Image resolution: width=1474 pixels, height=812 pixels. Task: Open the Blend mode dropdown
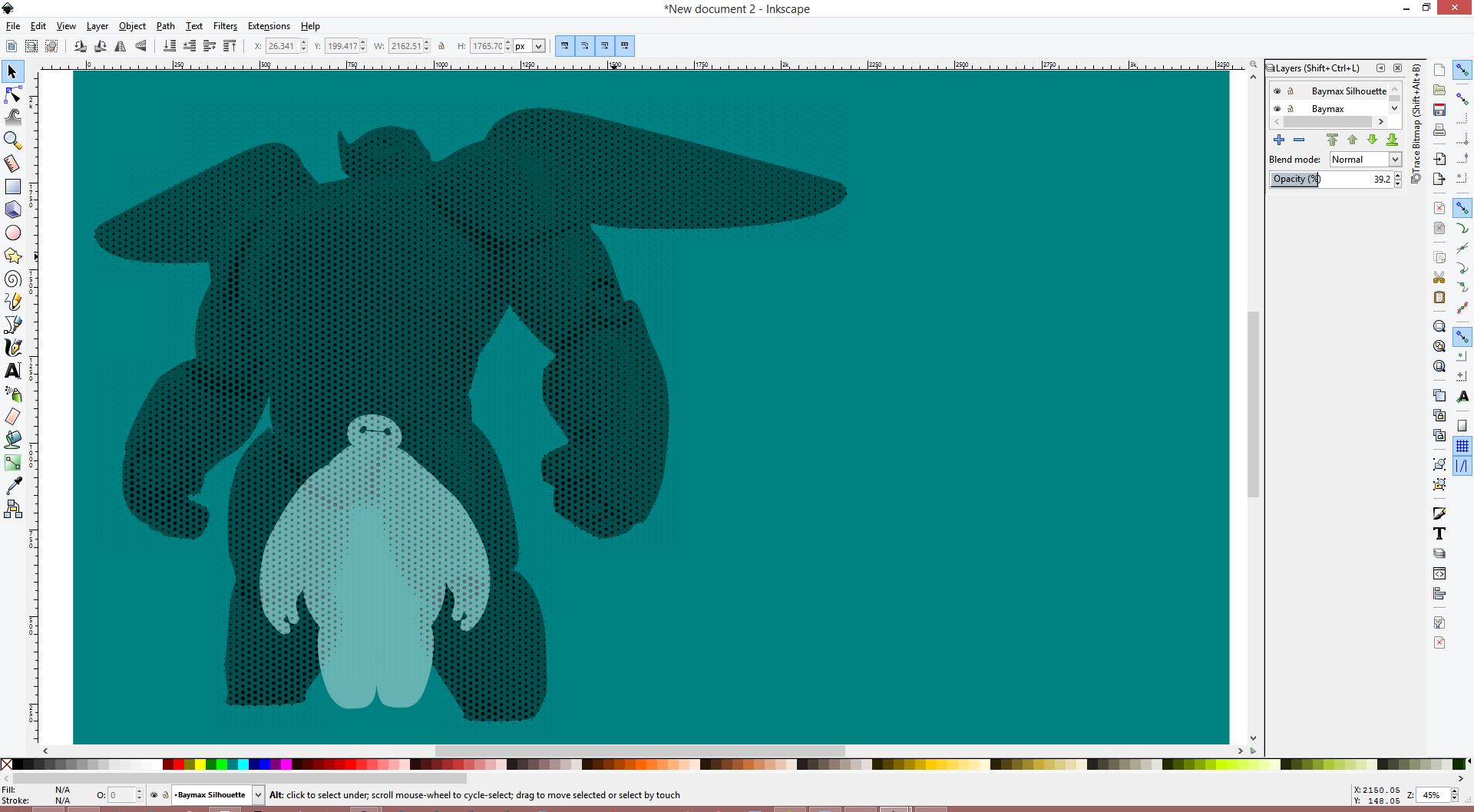coord(1366,160)
